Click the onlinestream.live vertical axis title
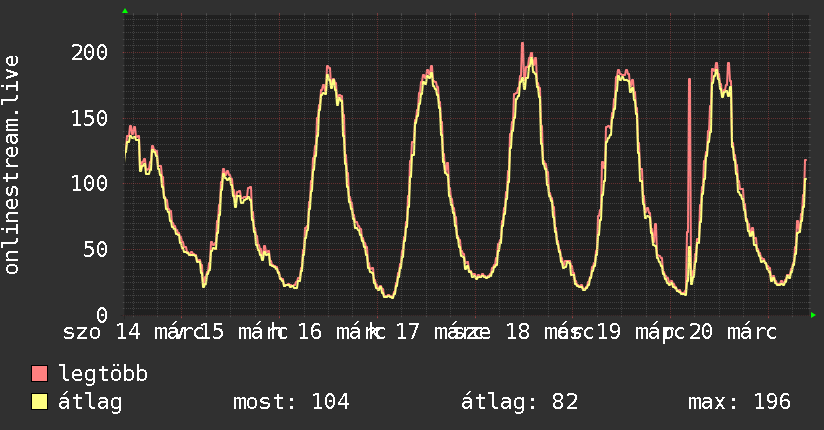Image resolution: width=824 pixels, height=430 pixels. [x=12, y=165]
